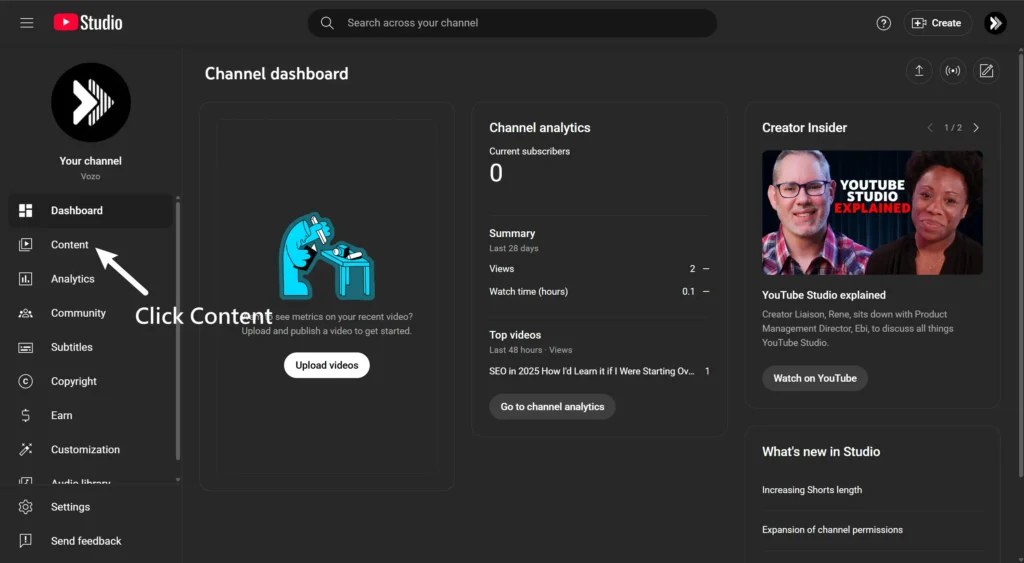
Task: Open Subtitles in sidebar
Action: (x=91, y=347)
